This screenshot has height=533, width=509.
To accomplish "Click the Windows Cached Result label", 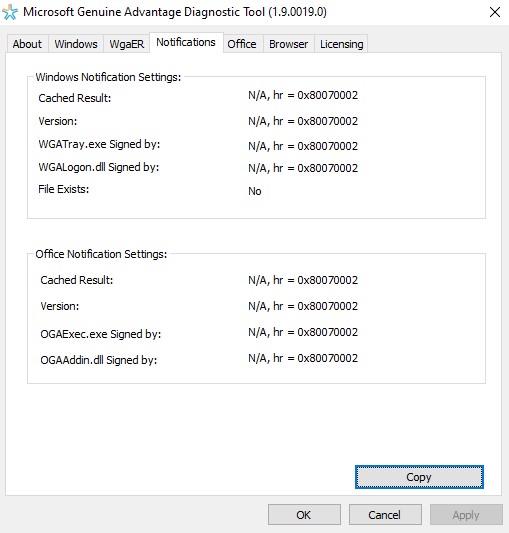I will 75,98.
